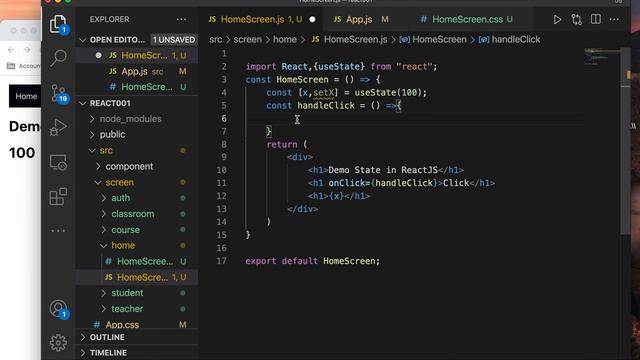Click breadcrumb 'src'

tap(216, 40)
